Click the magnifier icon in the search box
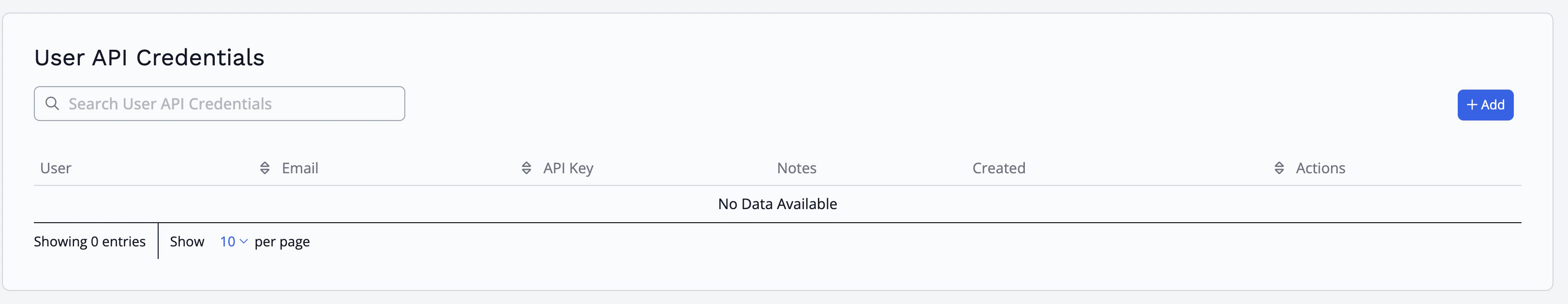Screen dimensions: 1568x304 52,104
